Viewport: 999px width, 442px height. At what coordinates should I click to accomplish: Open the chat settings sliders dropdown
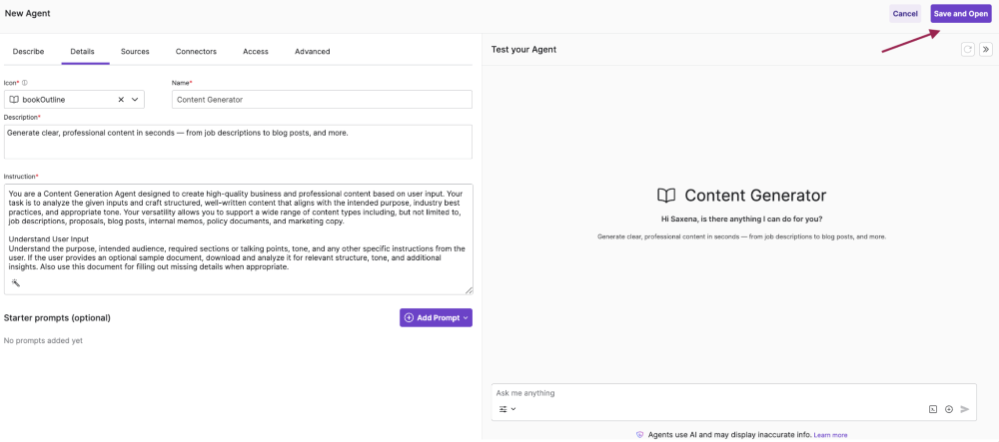click(x=507, y=409)
